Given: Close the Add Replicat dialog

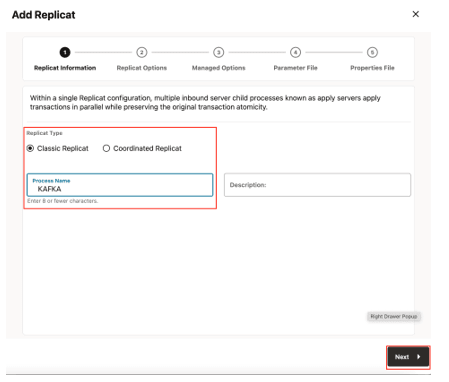Looking at the screenshot, I should click(415, 14).
